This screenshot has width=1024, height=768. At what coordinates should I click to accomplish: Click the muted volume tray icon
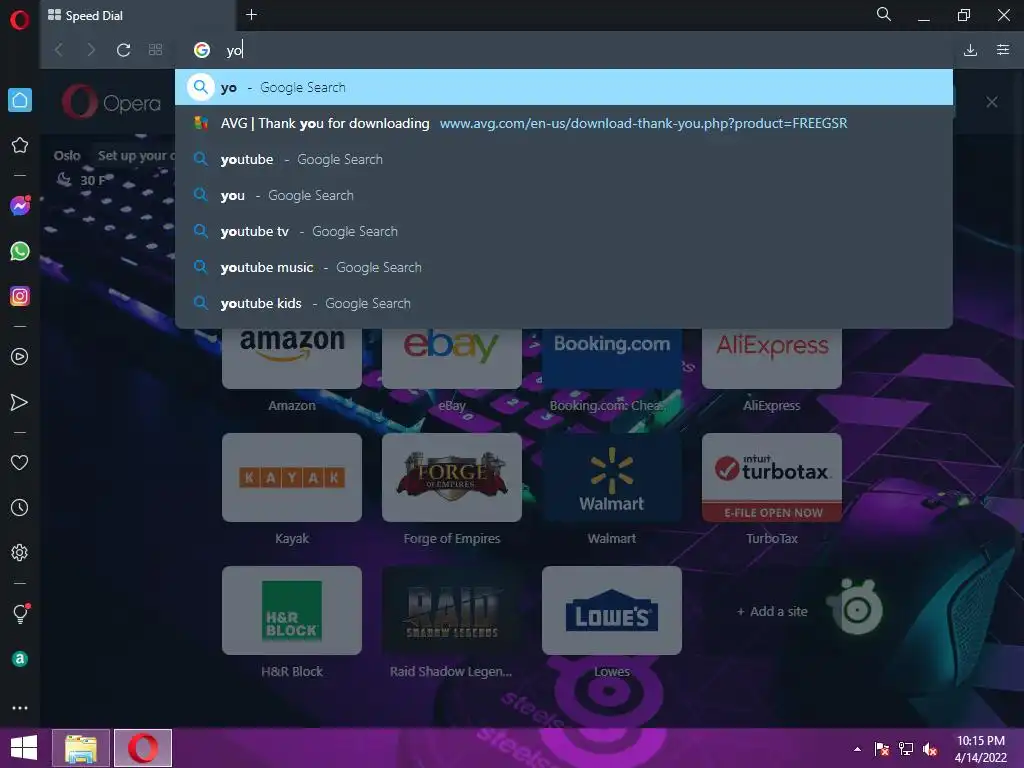[930, 749]
